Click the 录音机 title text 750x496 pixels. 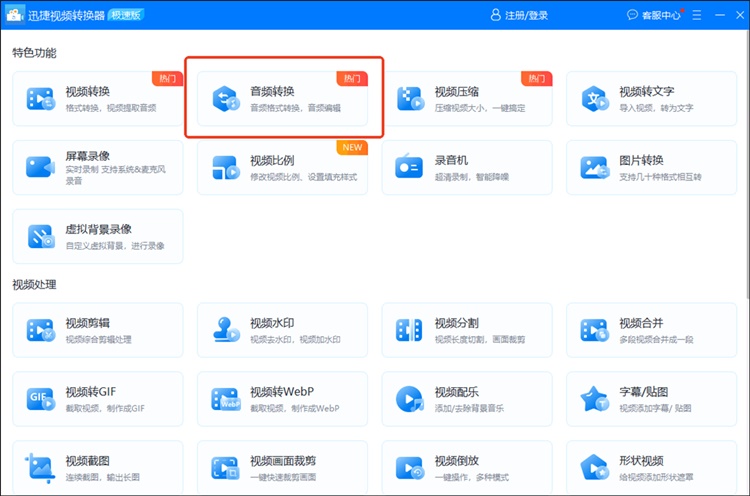click(x=451, y=160)
